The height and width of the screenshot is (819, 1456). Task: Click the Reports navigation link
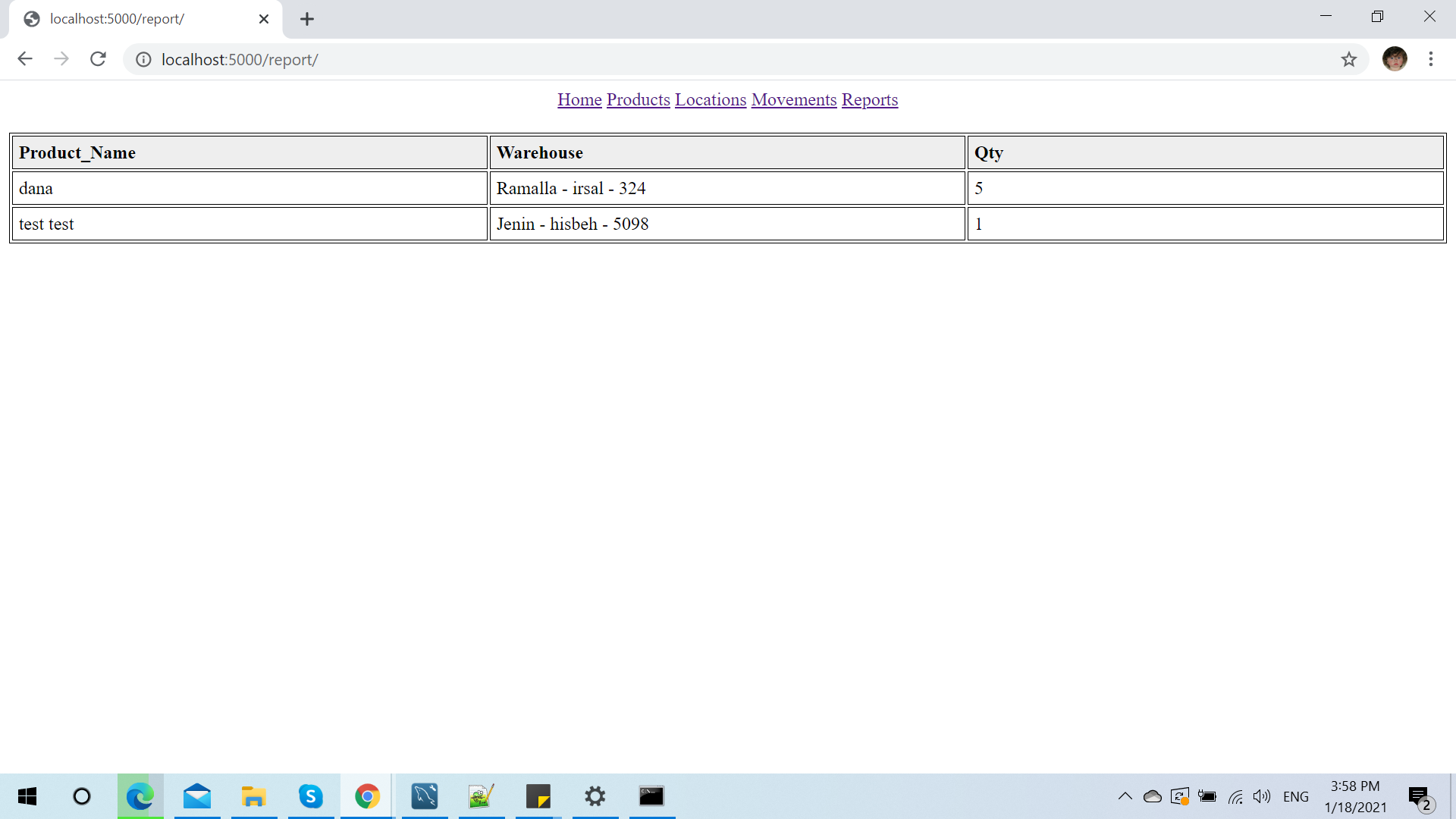[869, 100]
